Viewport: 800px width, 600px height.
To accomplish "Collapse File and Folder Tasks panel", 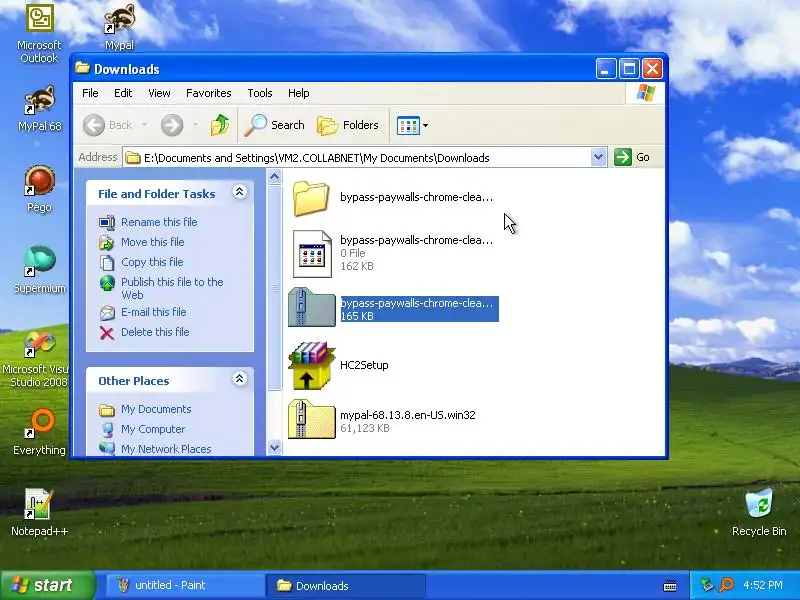I will click(x=239, y=192).
